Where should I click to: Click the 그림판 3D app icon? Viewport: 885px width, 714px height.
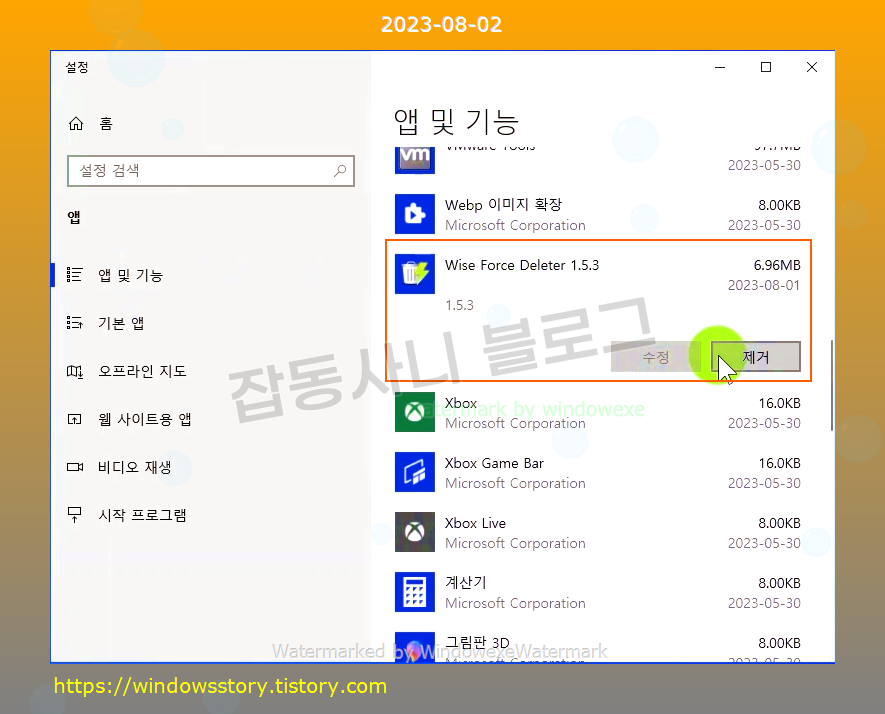click(415, 647)
